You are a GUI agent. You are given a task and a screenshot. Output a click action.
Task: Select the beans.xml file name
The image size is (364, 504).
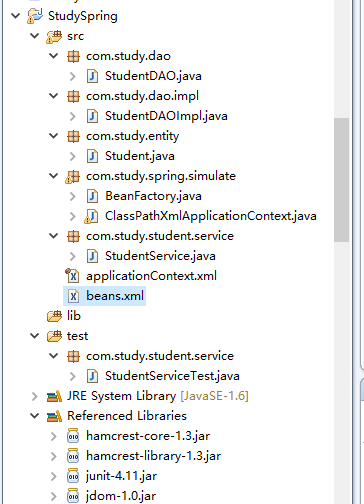tap(115, 296)
